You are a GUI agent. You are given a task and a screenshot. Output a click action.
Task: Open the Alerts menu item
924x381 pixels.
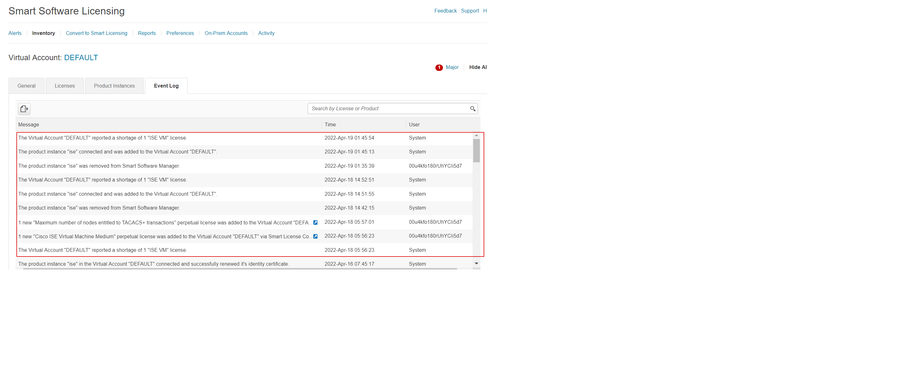pos(15,34)
